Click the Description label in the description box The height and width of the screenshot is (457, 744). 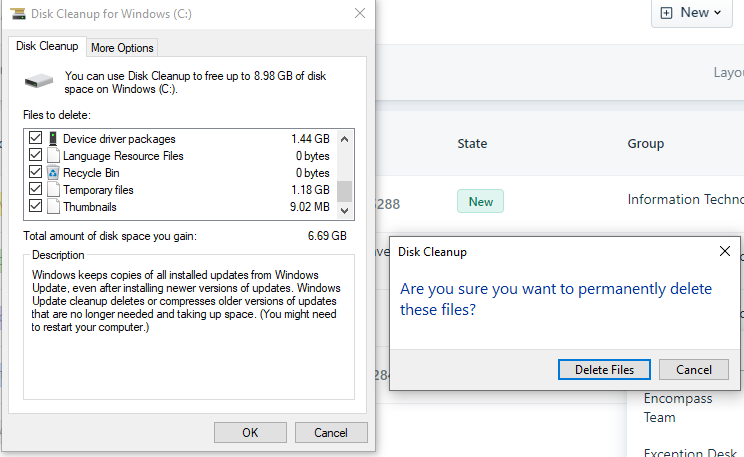point(58,255)
